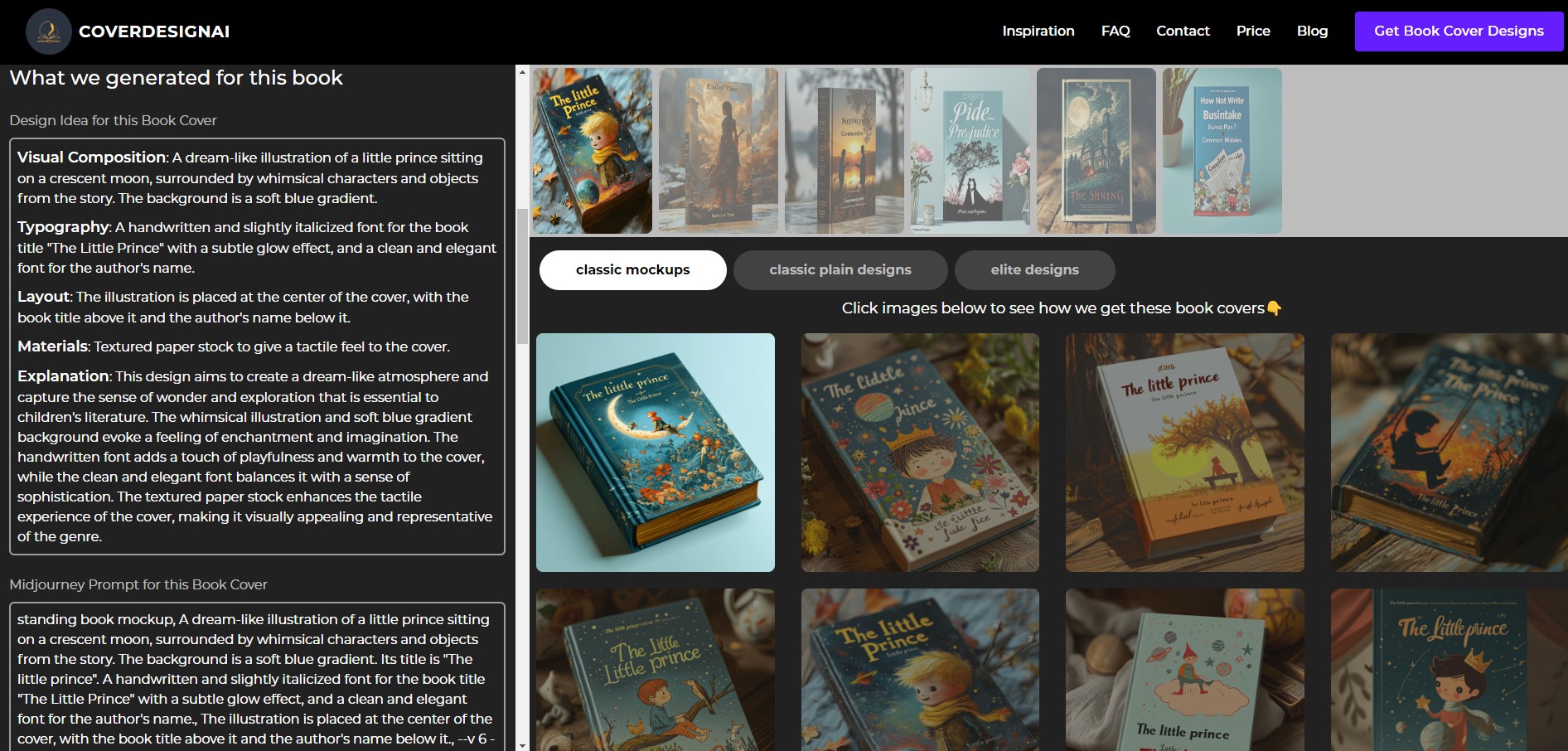Click the 'Layout' heading text
Image resolution: width=1568 pixels, height=751 pixels.
(43, 297)
